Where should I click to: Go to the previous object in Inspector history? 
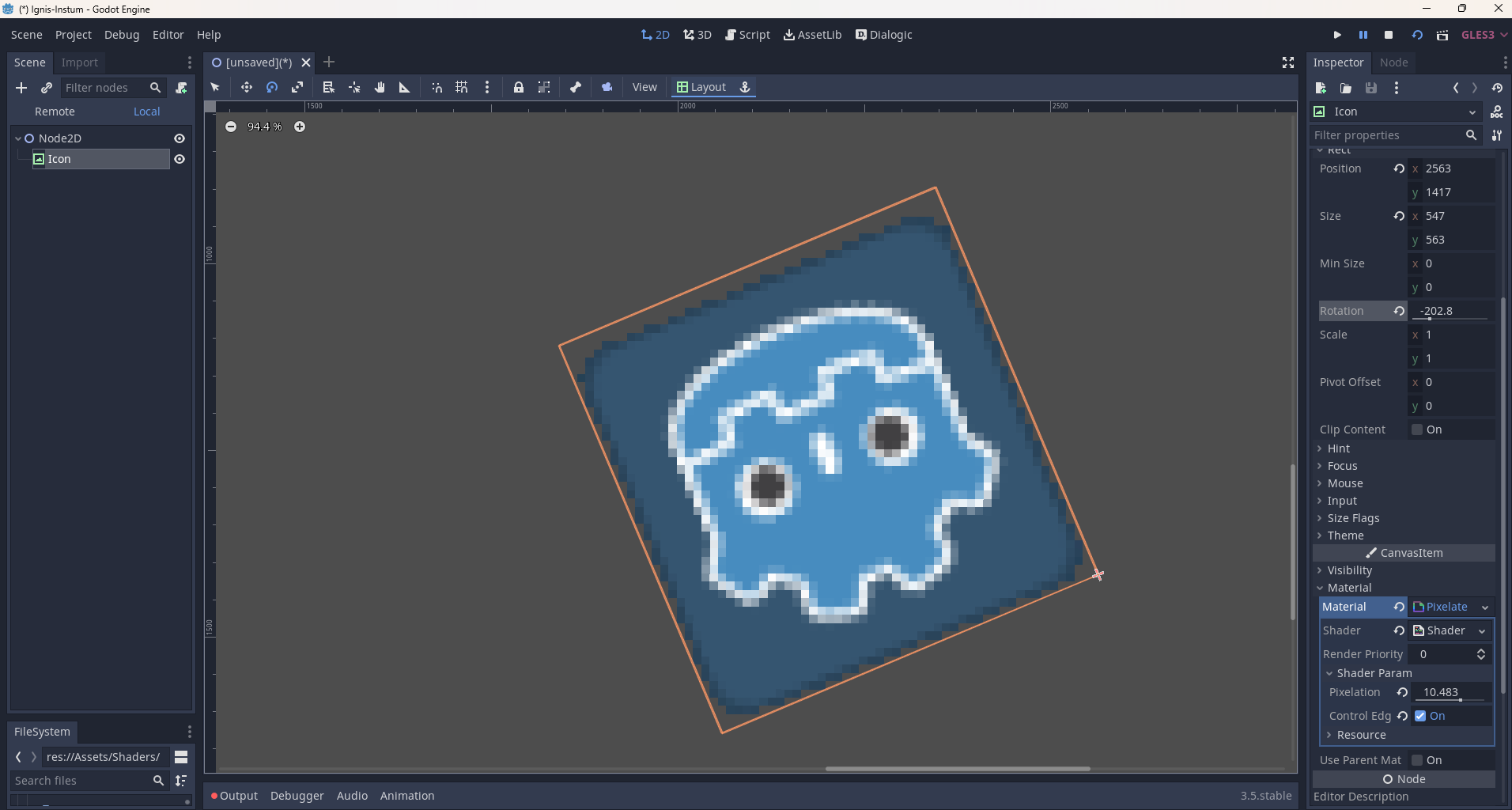click(x=1456, y=88)
